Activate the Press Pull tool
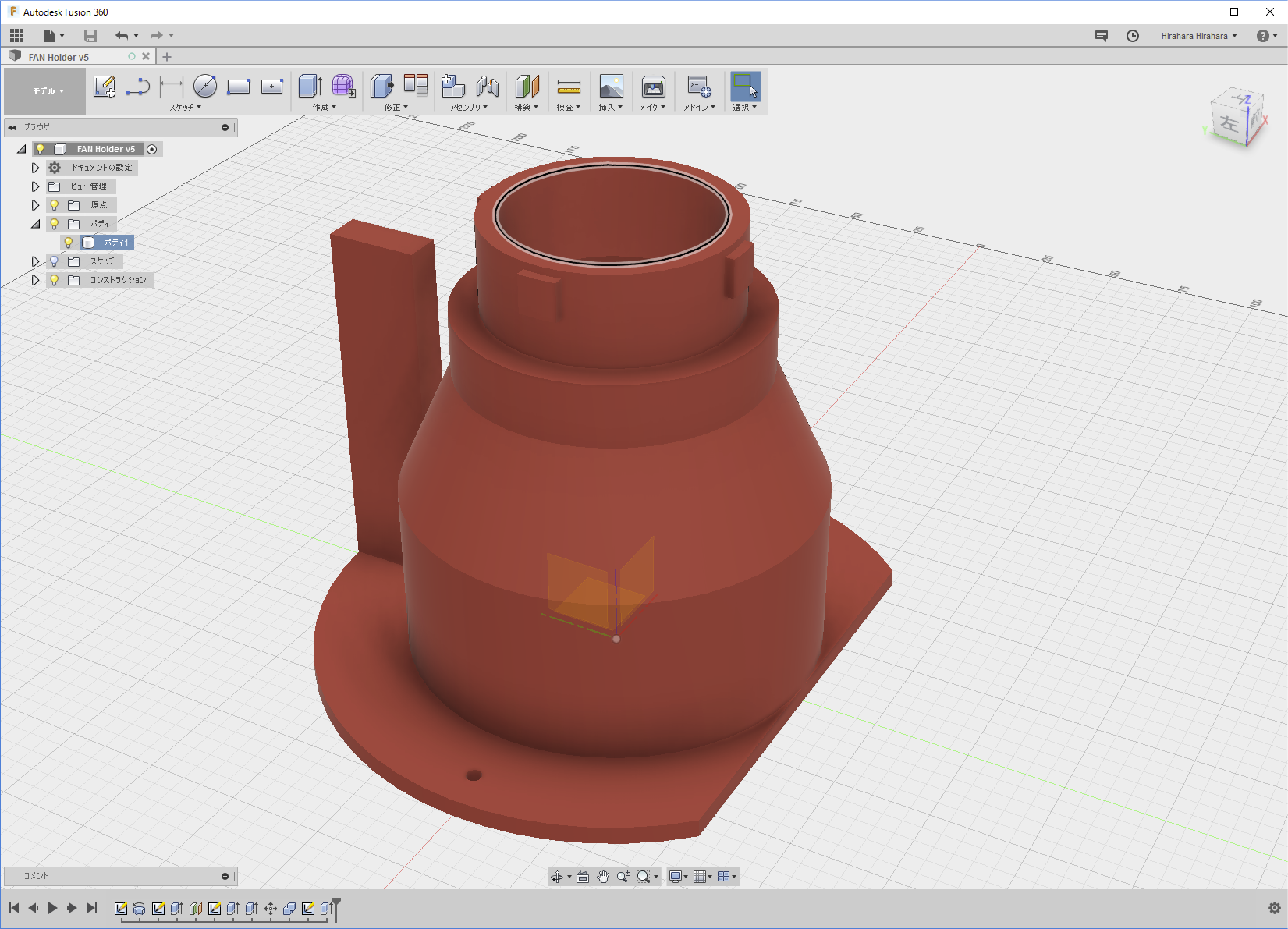The height and width of the screenshot is (929, 1288). pyautogui.click(x=382, y=87)
